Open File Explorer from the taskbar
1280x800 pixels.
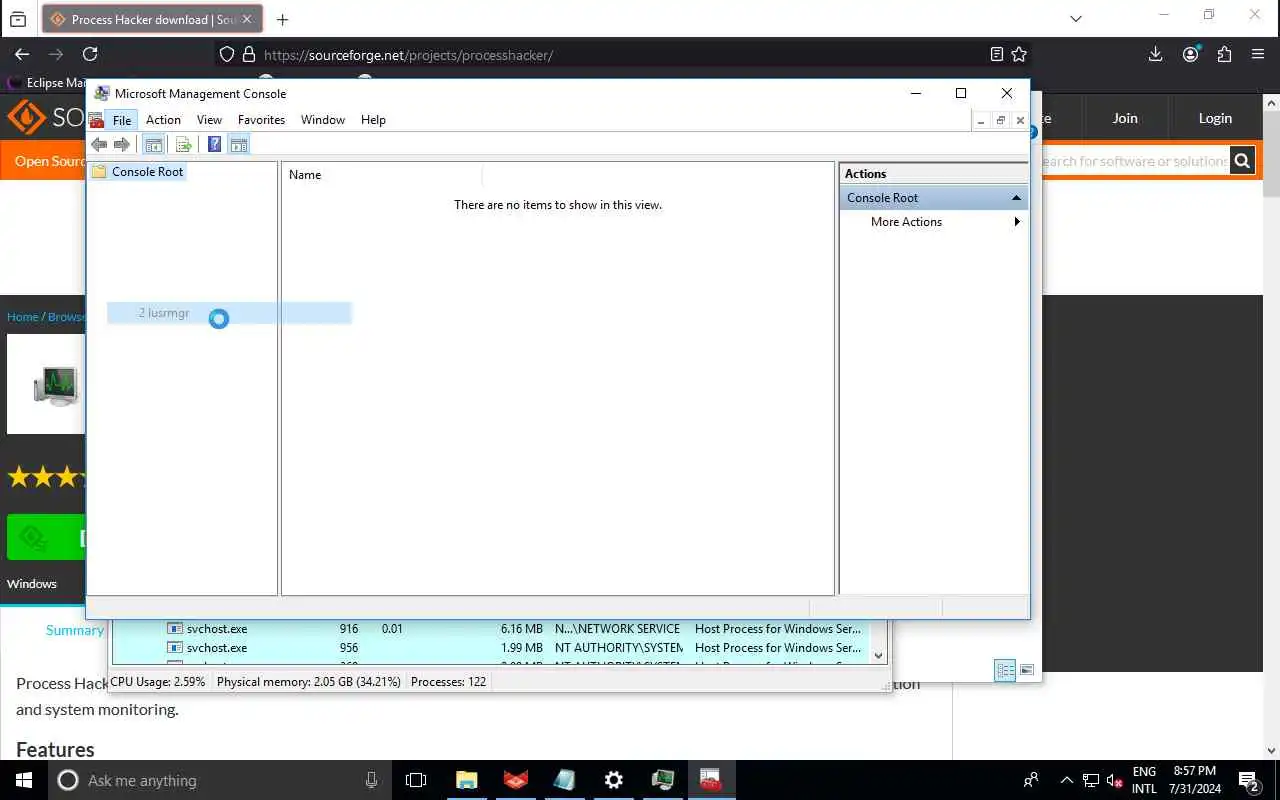[x=466, y=780]
